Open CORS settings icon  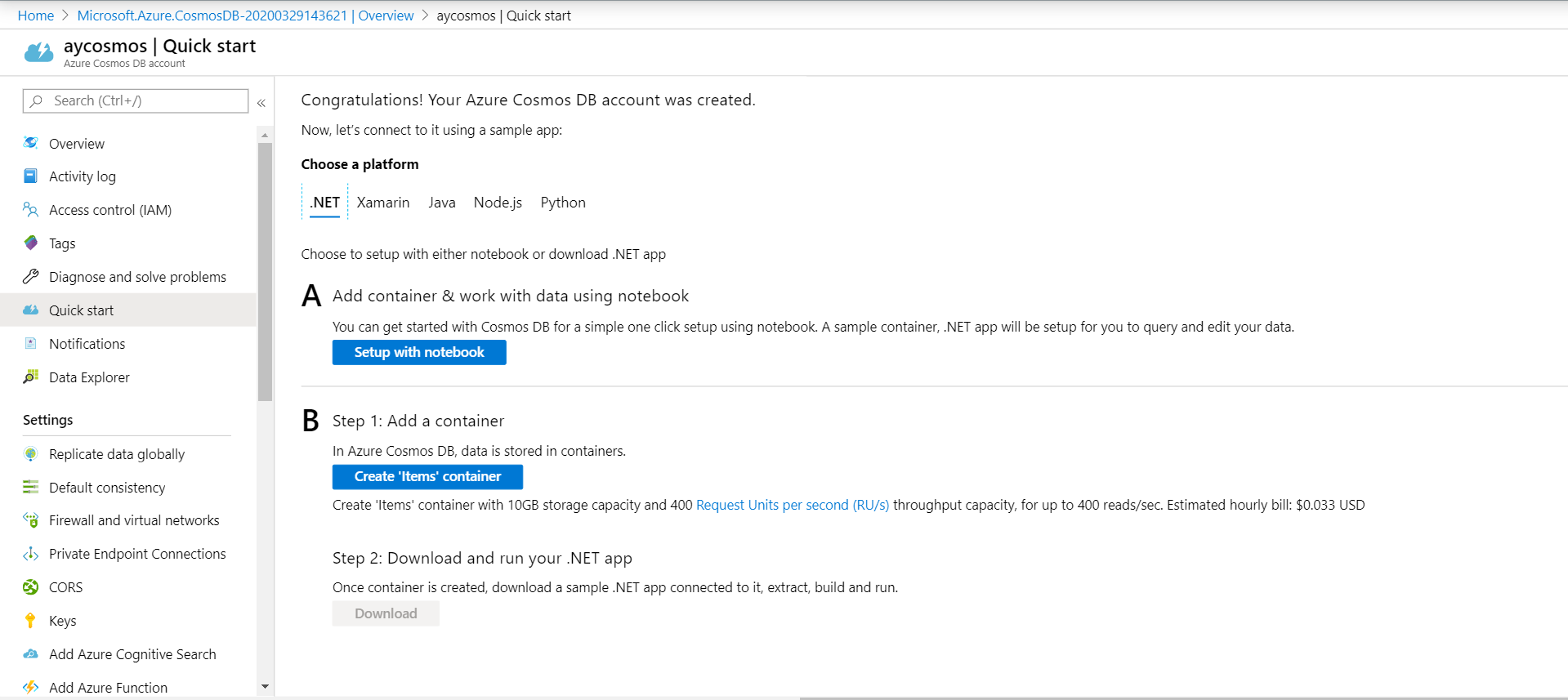[x=31, y=587]
